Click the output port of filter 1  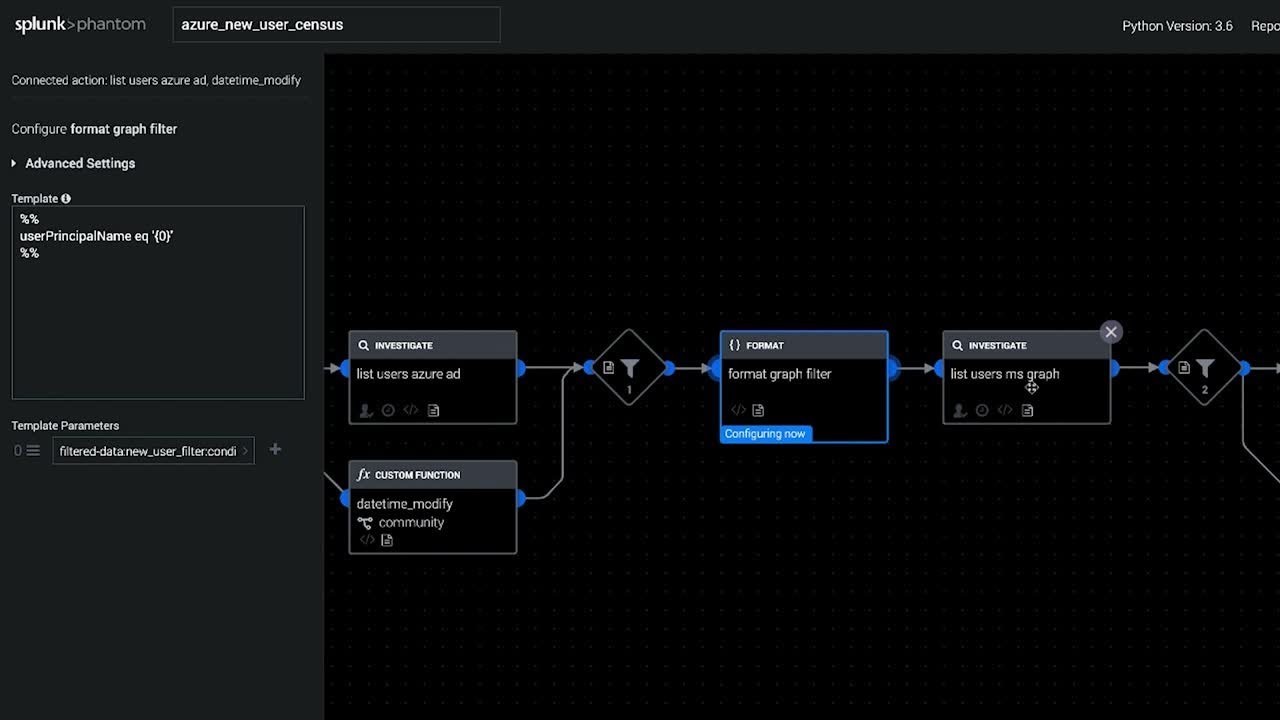[x=668, y=368]
